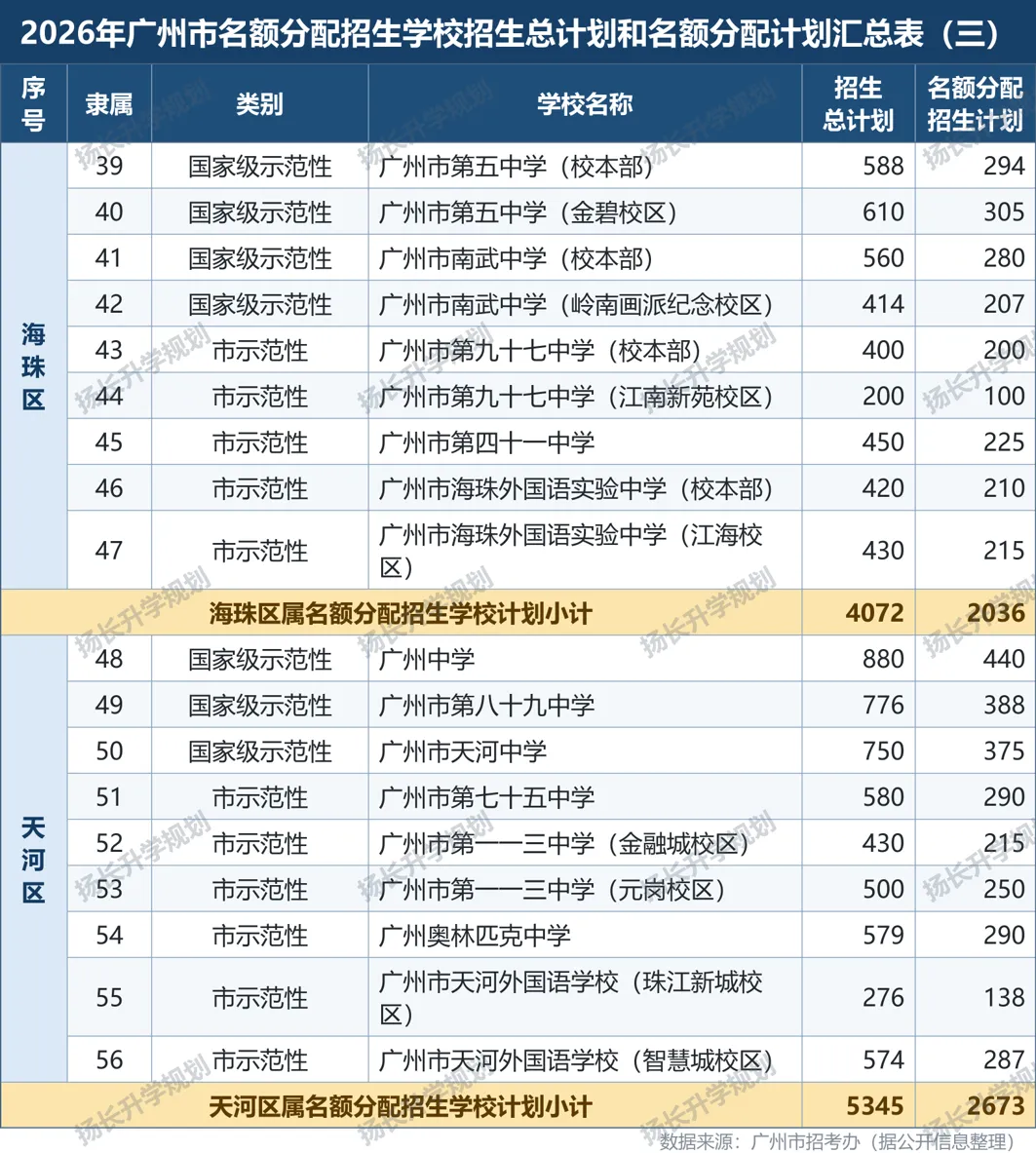Image resolution: width=1036 pixels, height=1153 pixels.
Task: Select the 隶属 column header
Action: click(x=109, y=103)
